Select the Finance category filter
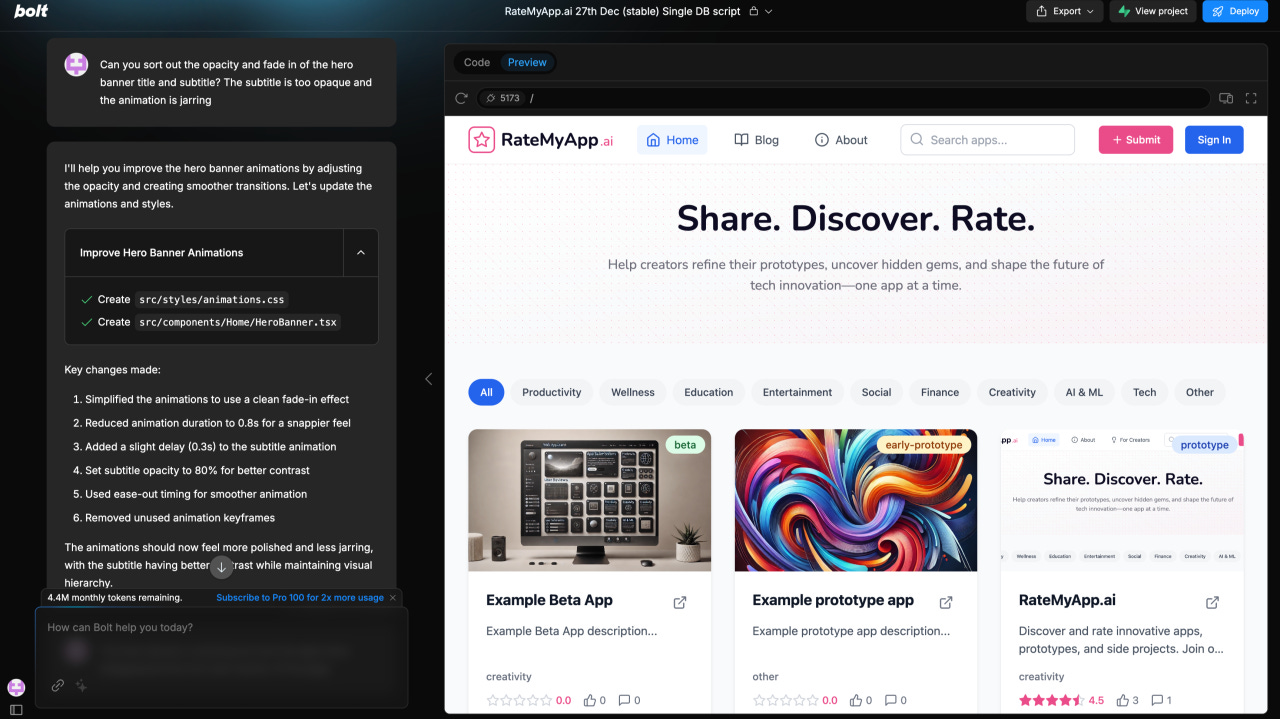Screen dimensions: 1280x719 coord(940,392)
